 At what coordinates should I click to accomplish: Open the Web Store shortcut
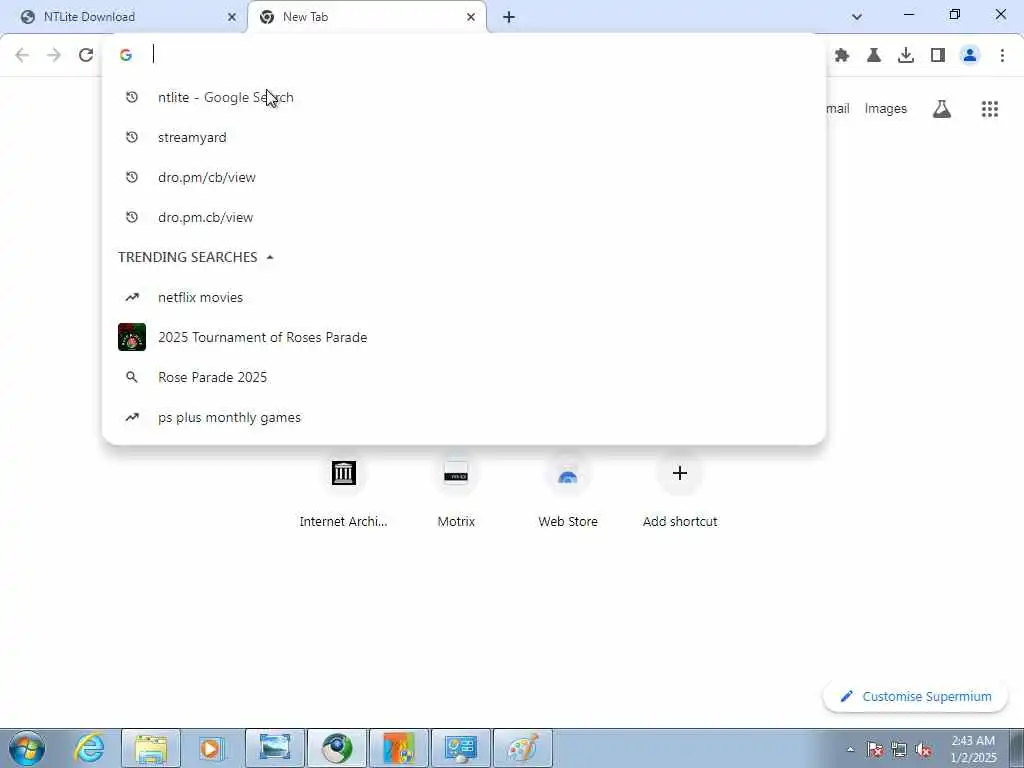tap(568, 490)
